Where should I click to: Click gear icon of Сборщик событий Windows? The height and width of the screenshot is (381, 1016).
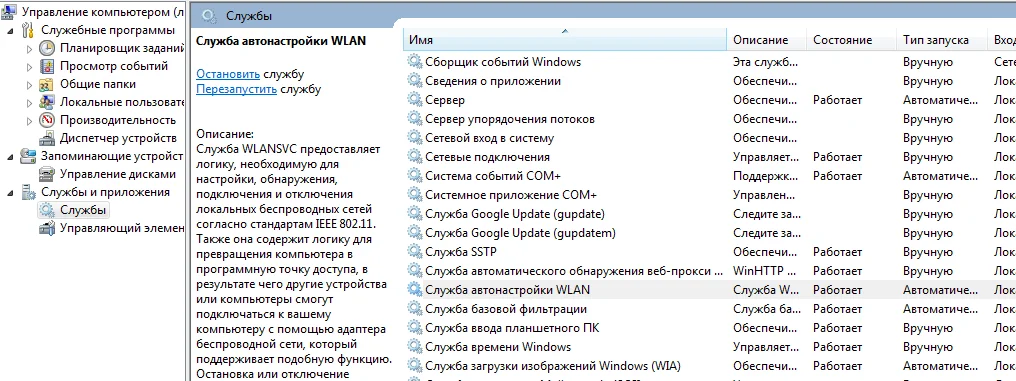tap(414, 62)
